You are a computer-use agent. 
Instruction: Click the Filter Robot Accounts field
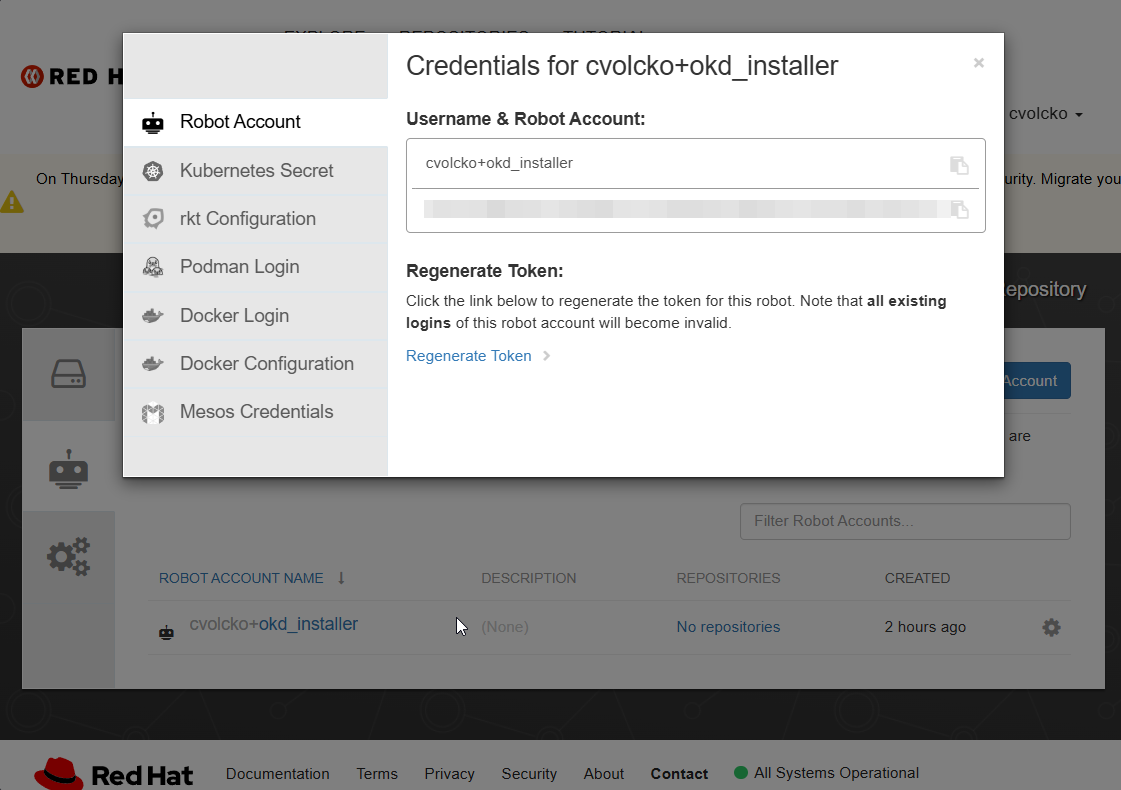[x=904, y=521]
